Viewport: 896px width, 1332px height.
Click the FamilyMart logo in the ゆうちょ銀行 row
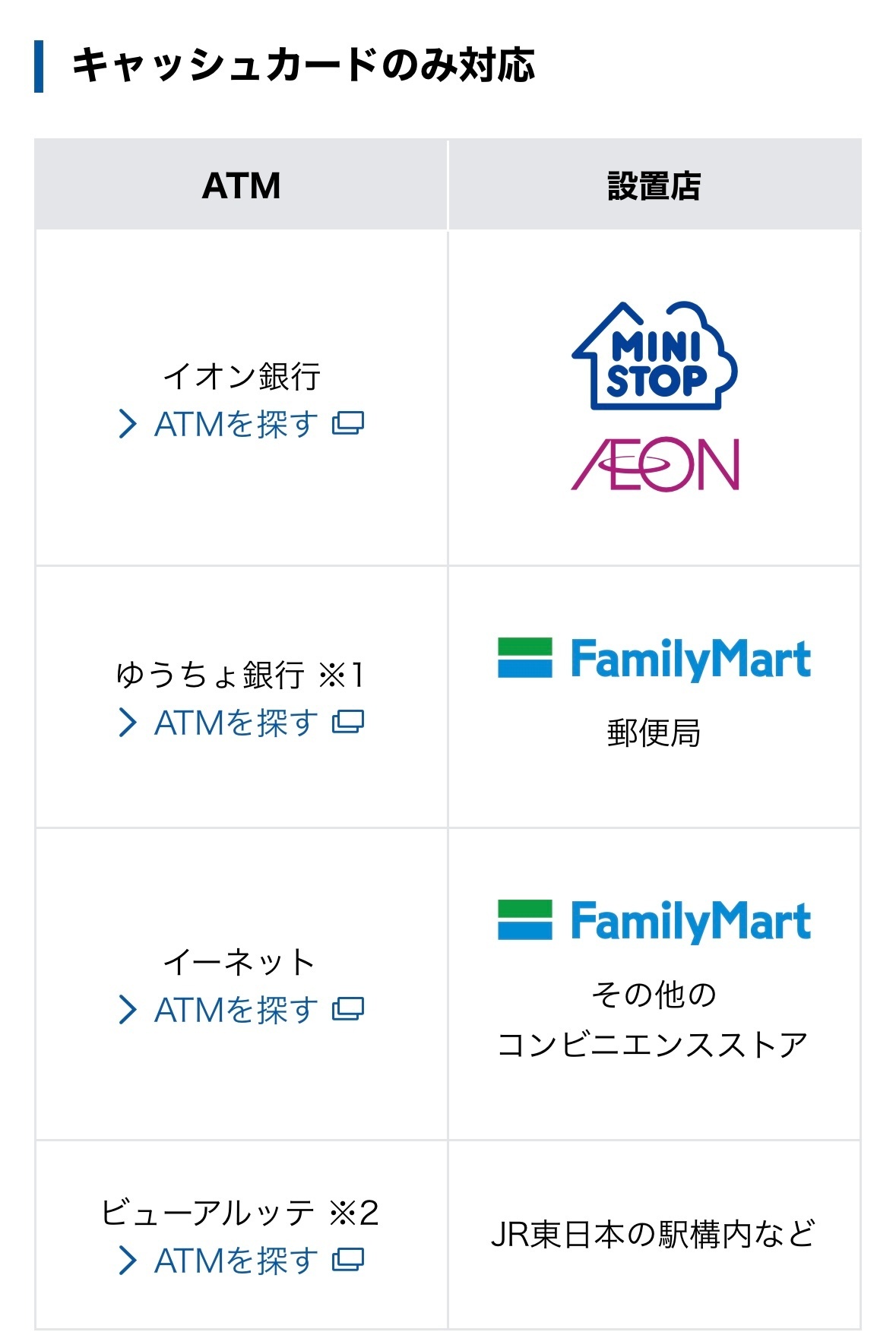click(654, 659)
